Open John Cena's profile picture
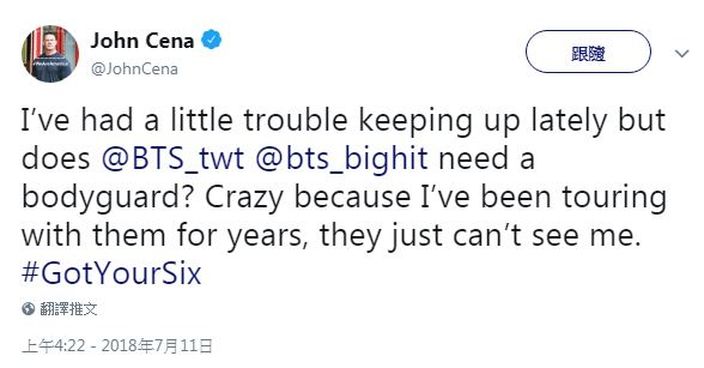Viewport: 704px width, 368px height. click(50, 54)
